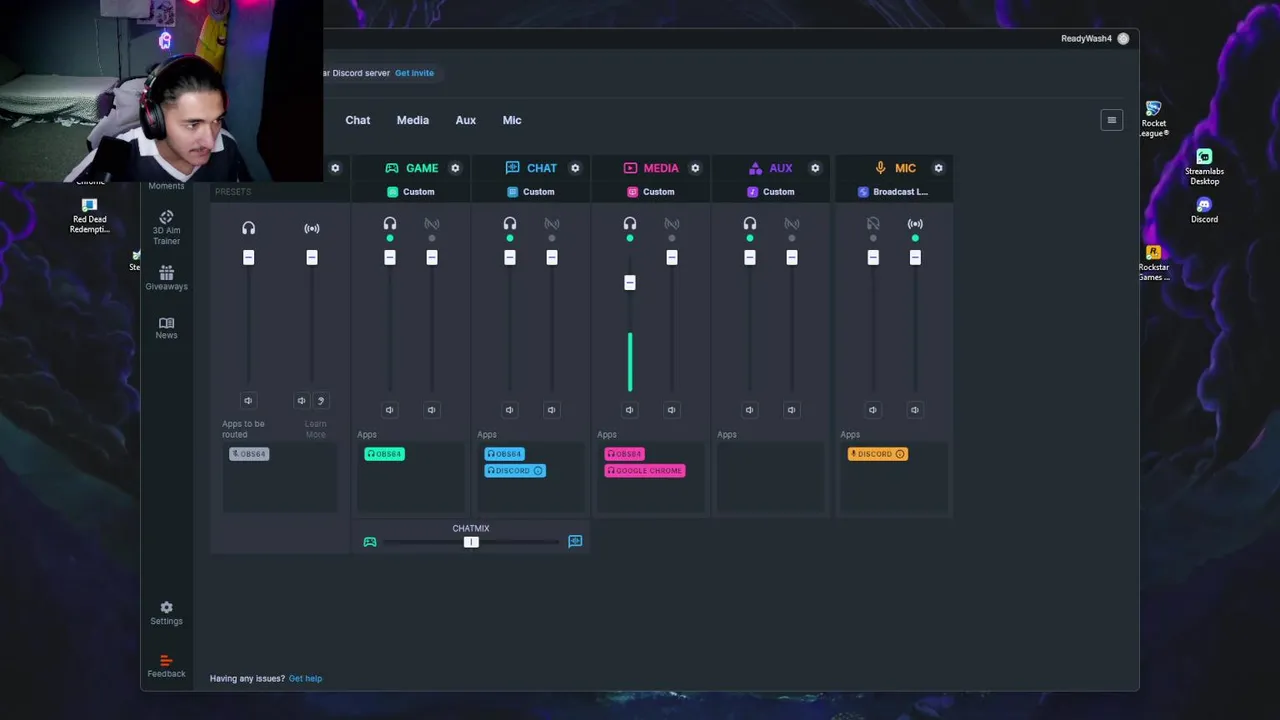Viewport: 1280px width, 720px height.
Task: Open Feedback in the sidebar
Action: tap(166, 666)
